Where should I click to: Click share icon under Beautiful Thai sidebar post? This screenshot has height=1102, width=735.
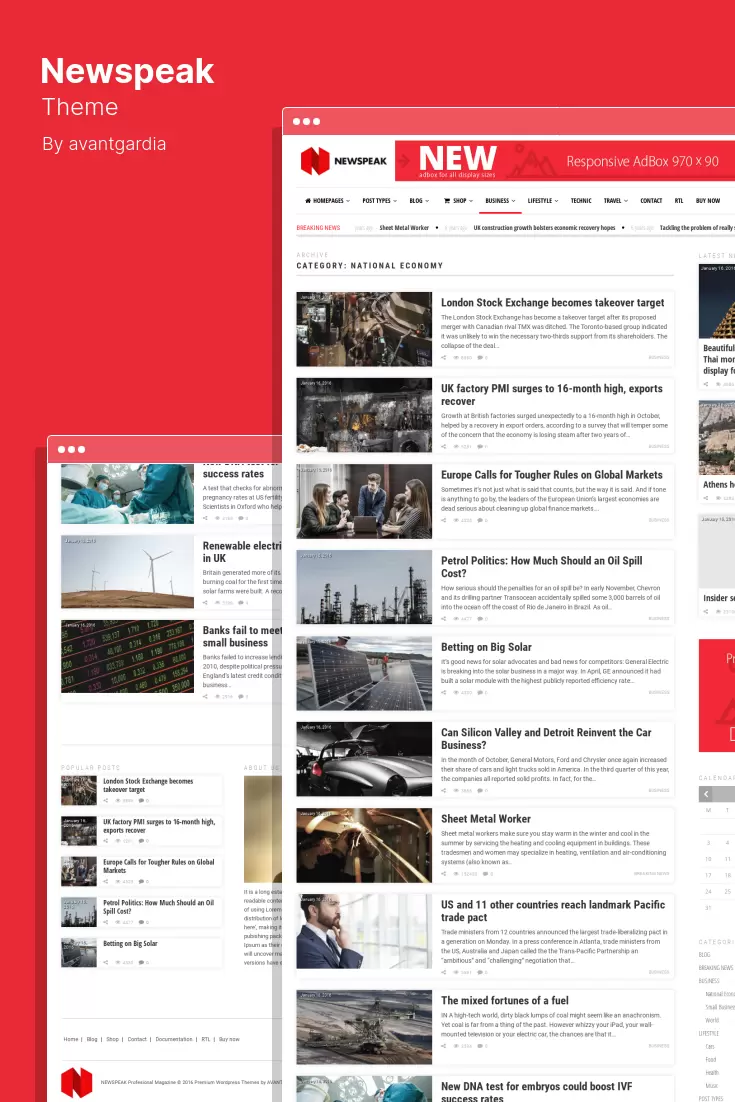tap(706, 384)
